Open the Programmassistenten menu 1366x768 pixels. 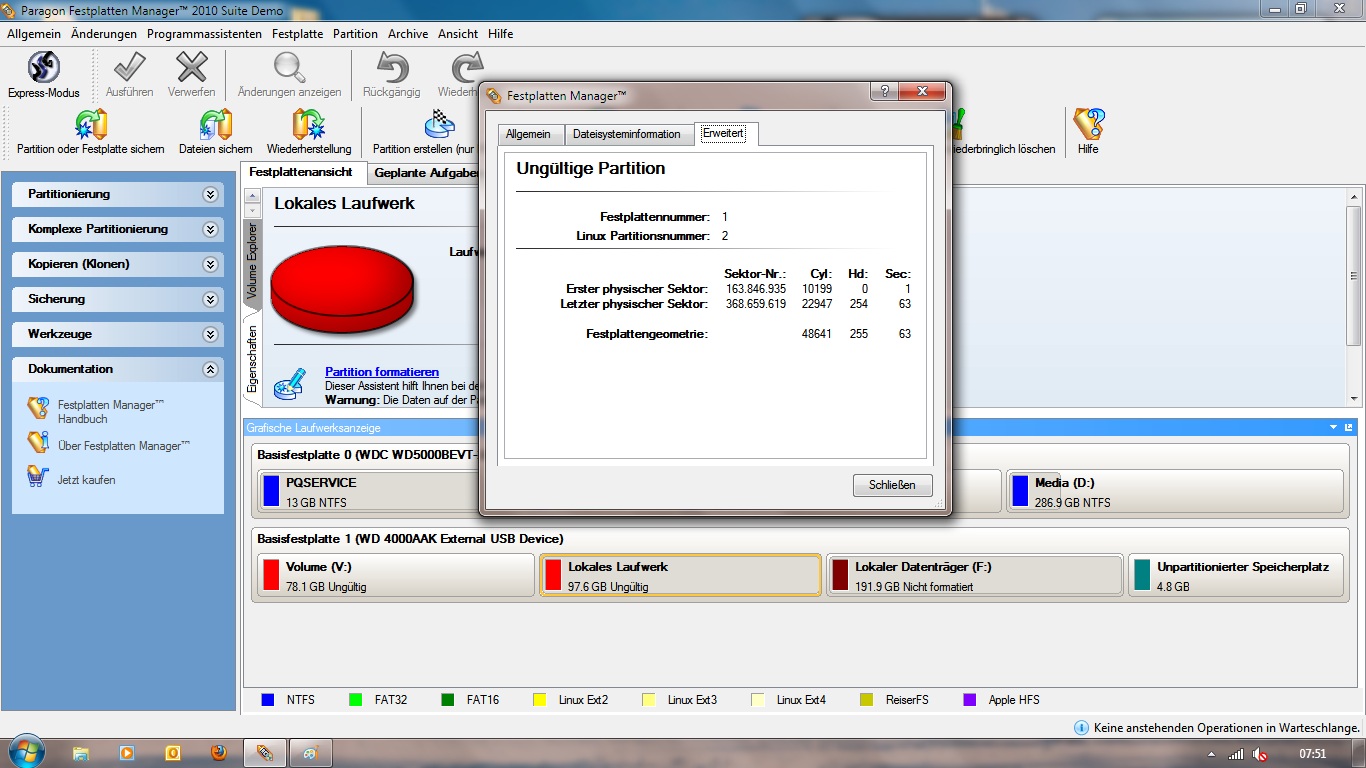tap(204, 34)
